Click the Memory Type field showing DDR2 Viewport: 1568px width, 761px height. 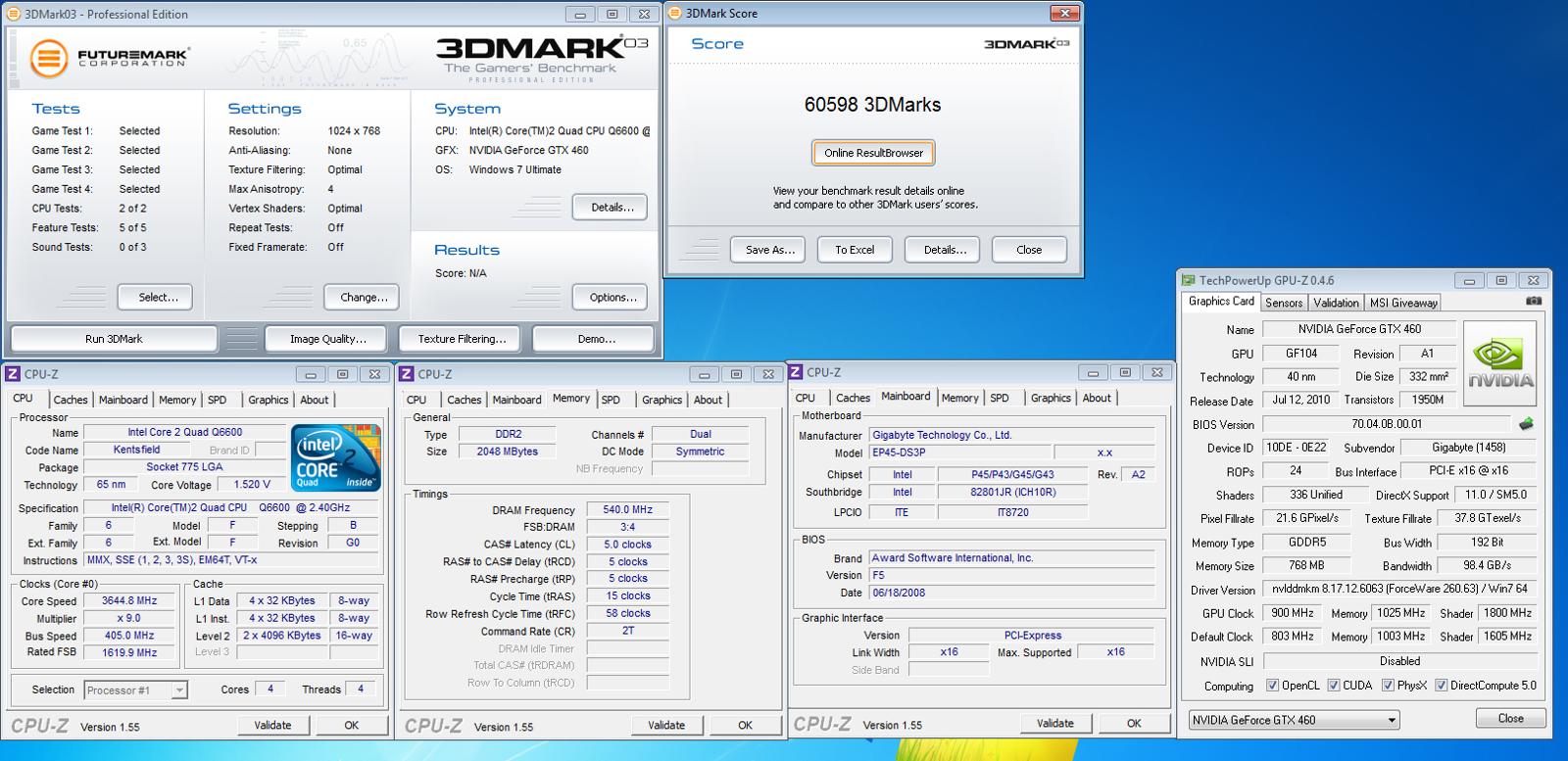[507, 434]
